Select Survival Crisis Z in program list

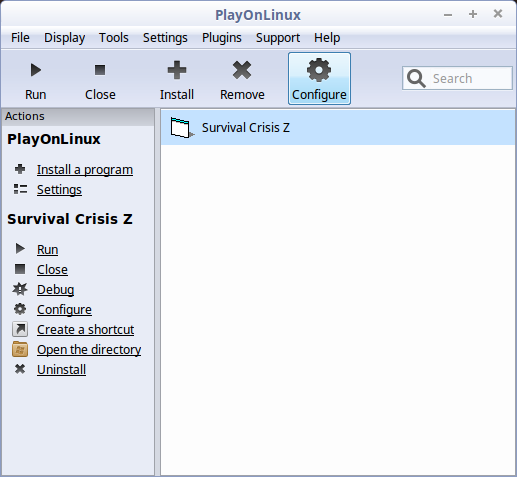click(338, 128)
